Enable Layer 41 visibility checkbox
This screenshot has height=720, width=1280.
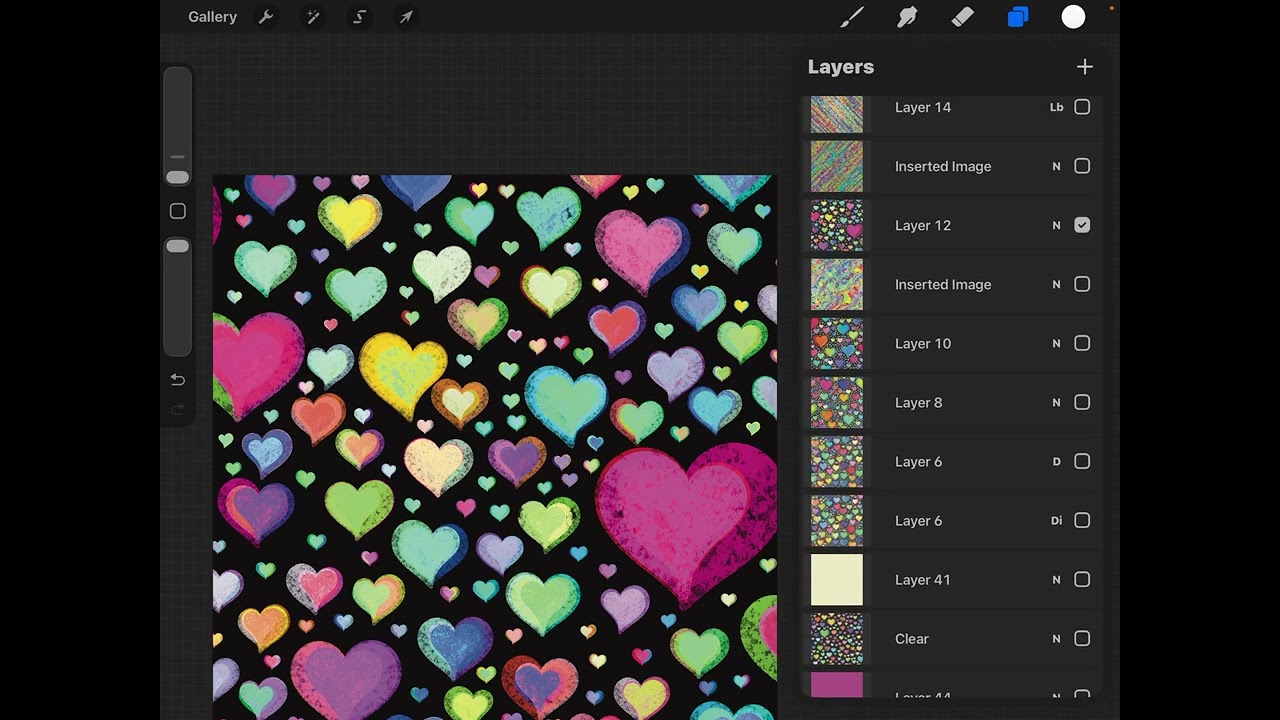(1082, 579)
